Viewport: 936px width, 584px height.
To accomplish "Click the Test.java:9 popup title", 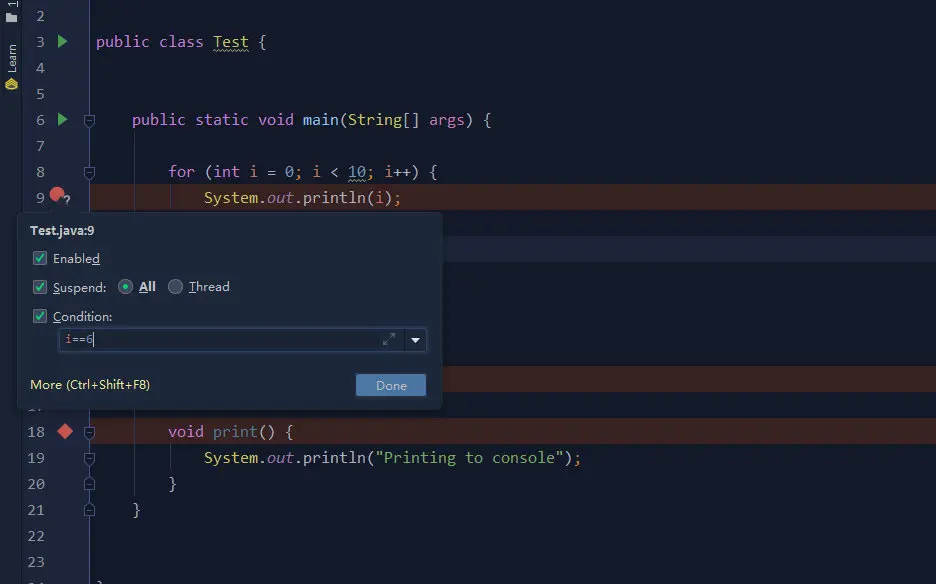I will click(x=62, y=230).
